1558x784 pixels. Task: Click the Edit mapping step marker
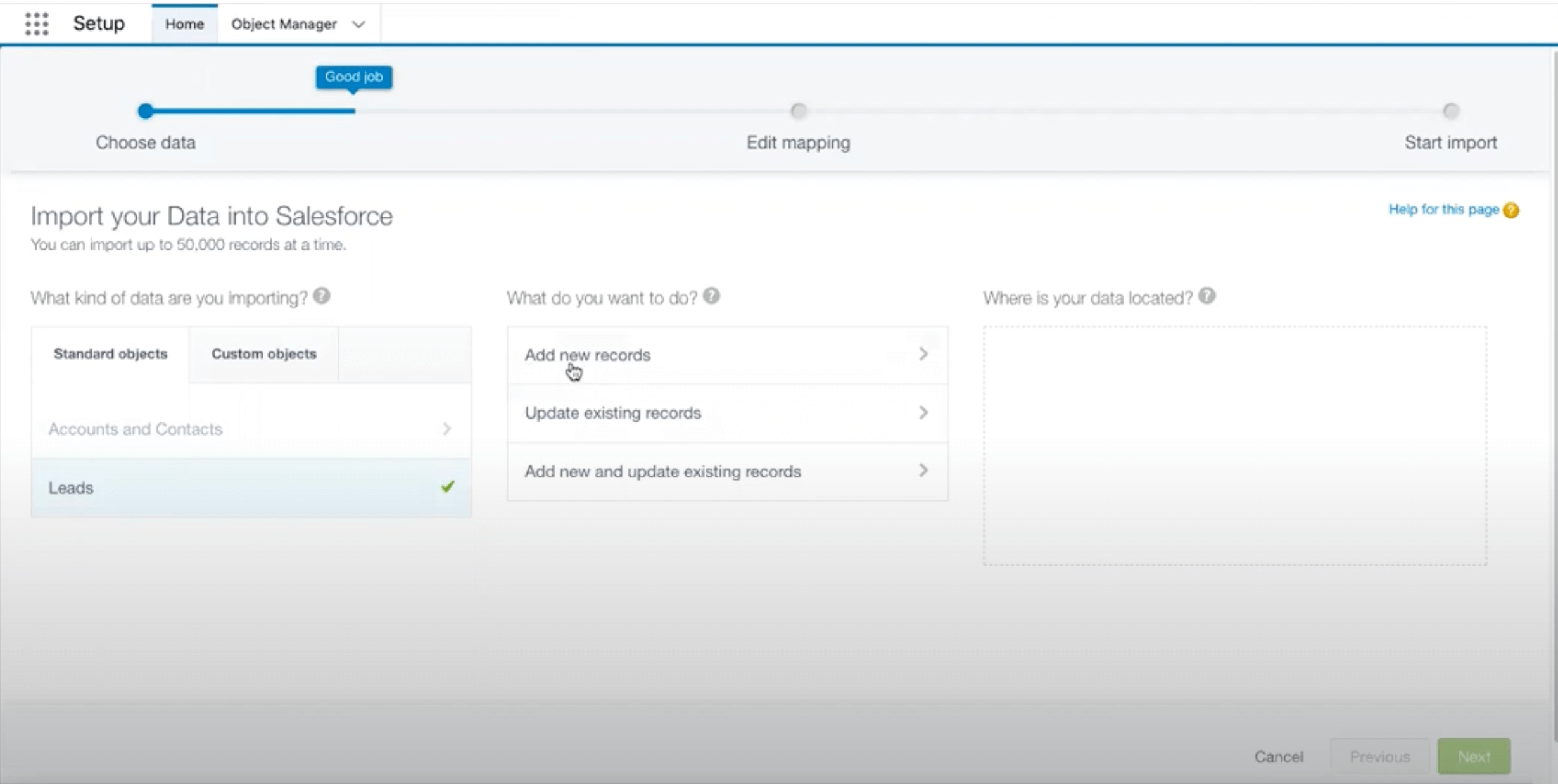[799, 111]
